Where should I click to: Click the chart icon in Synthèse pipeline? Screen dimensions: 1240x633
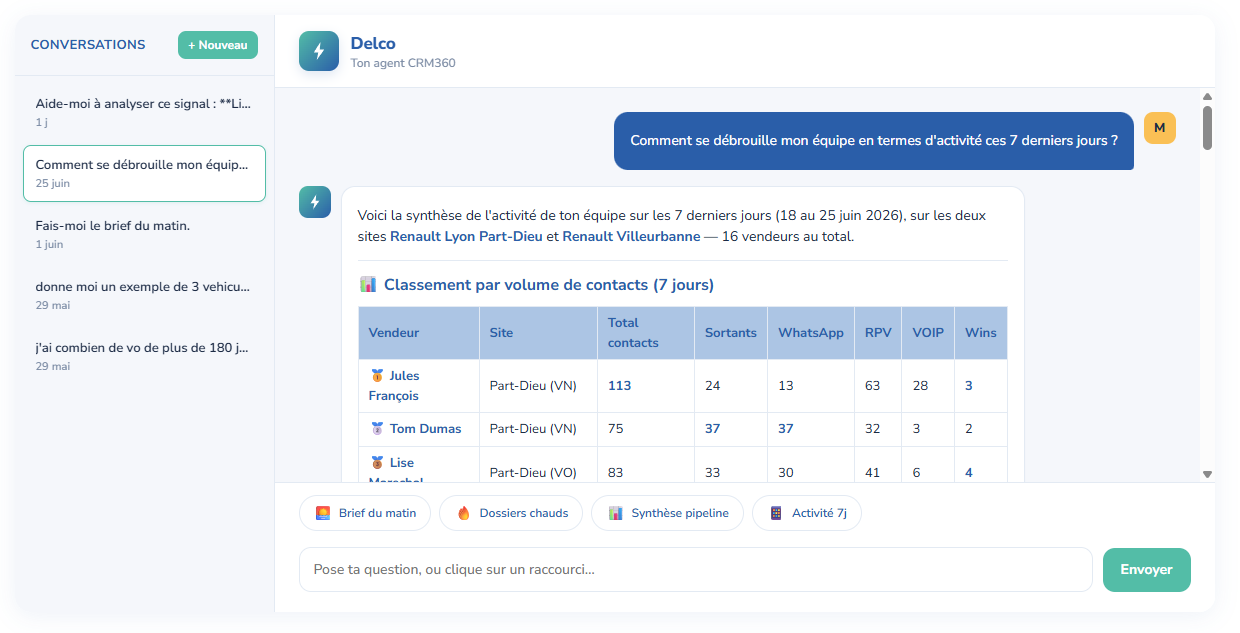point(615,513)
